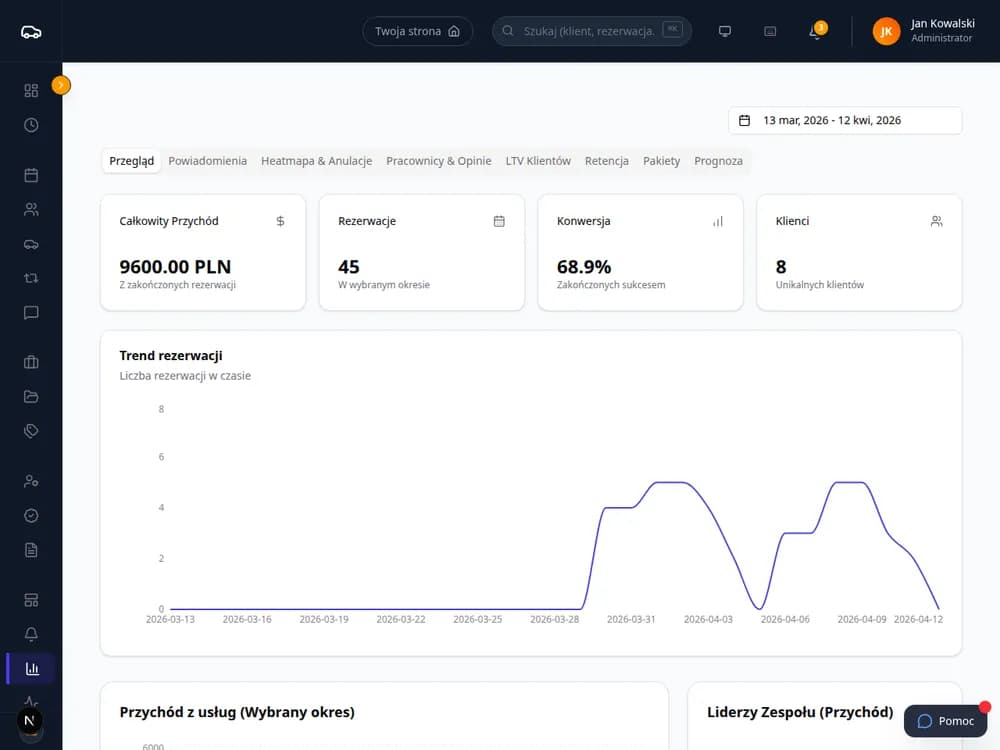Open the dashboard grid icon in sidebar
The image size is (1000, 750).
[31, 91]
